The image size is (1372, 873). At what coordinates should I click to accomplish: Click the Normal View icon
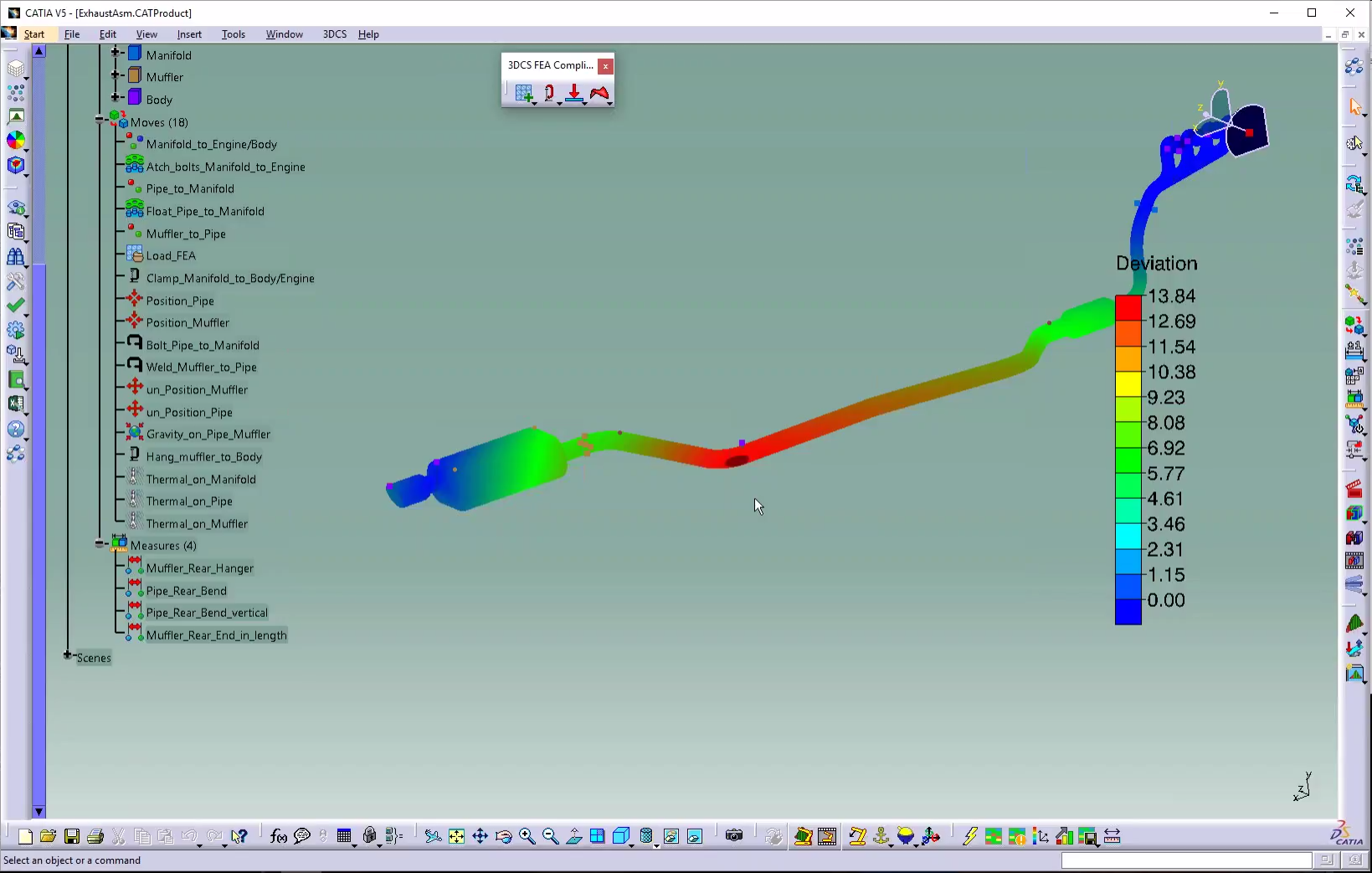click(574, 836)
